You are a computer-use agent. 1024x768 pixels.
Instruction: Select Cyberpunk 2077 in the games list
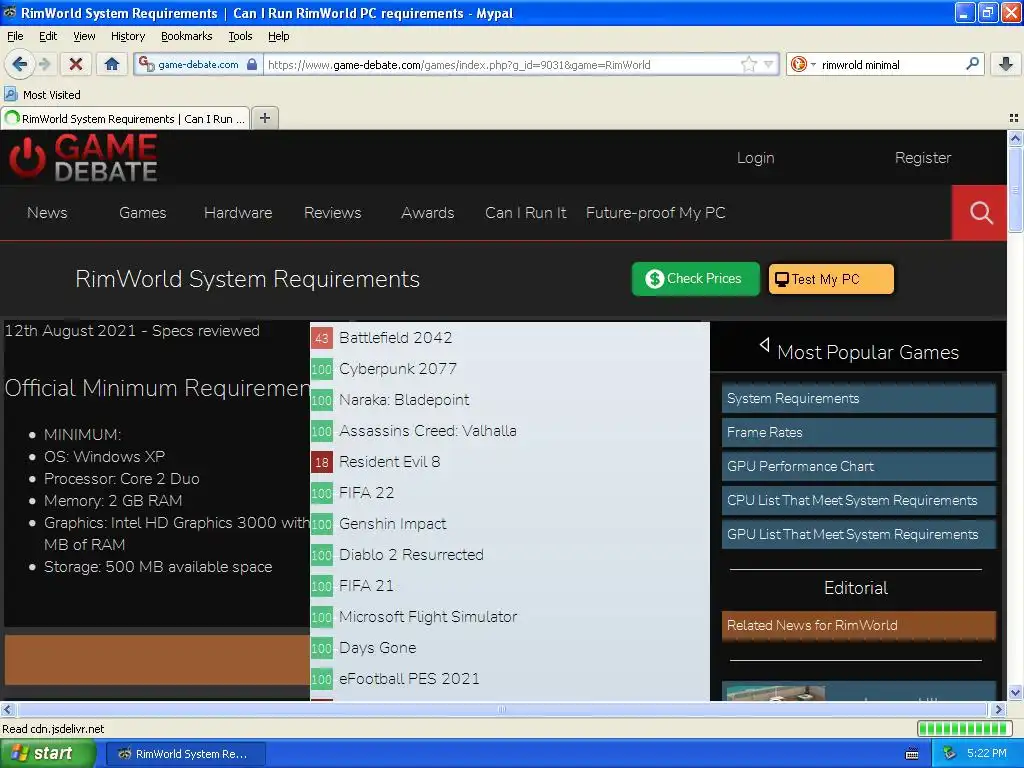pyautogui.click(x=398, y=368)
